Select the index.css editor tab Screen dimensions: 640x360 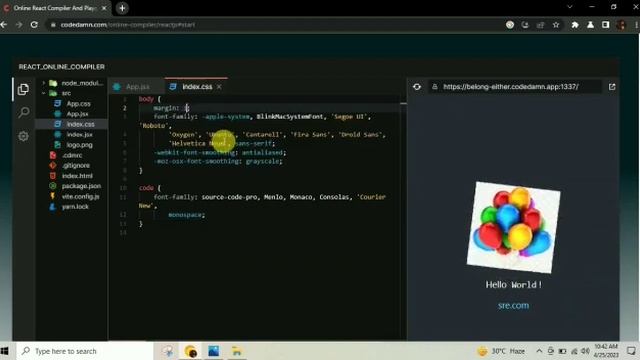pos(197,87)
